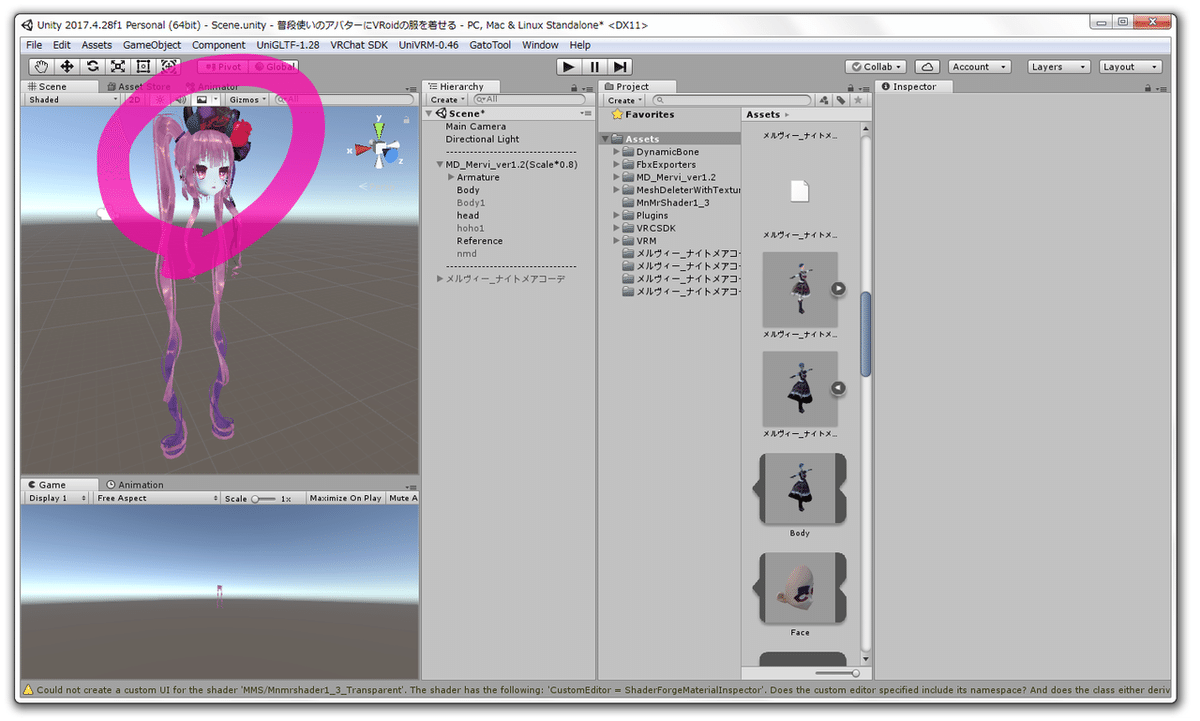Viewport: 1200px width, 721px height.
Task: Click Search by Label tag icon
Action: (841, 100)
